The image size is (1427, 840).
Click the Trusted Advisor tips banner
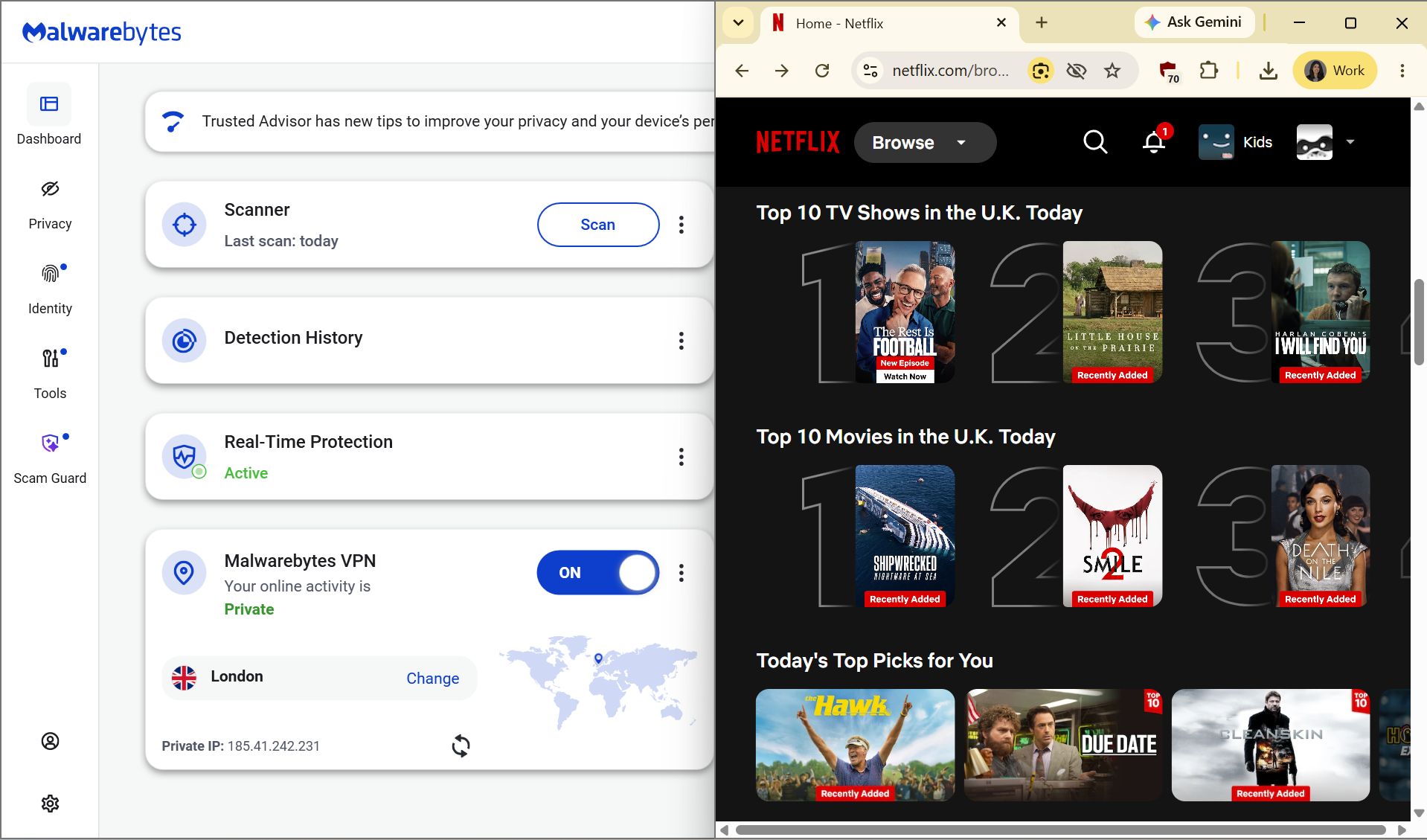coord(430,121)
